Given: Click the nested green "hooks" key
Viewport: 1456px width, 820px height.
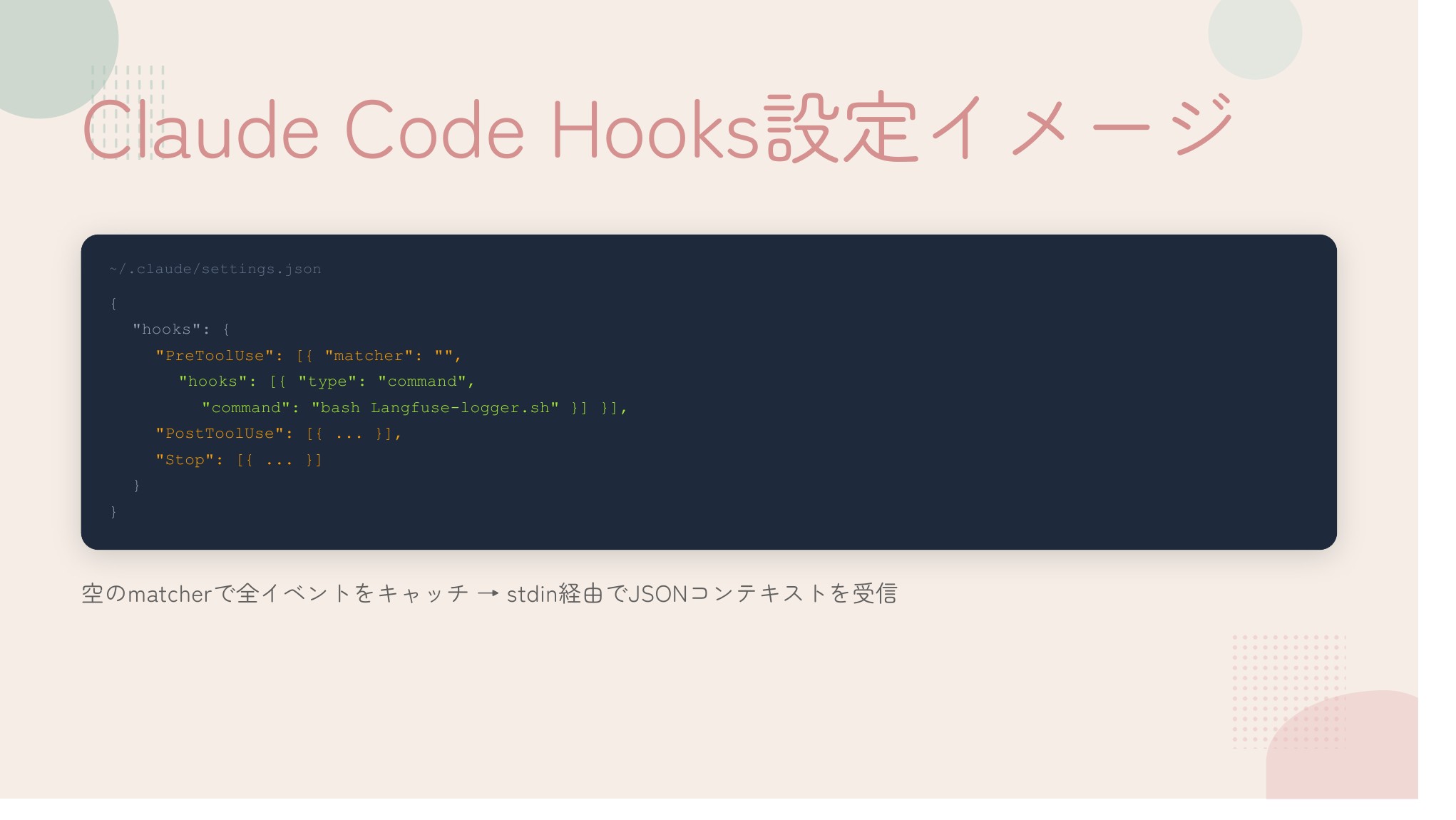Looking at the screenshot, I should pyautogui.click(x=212, y=381).
